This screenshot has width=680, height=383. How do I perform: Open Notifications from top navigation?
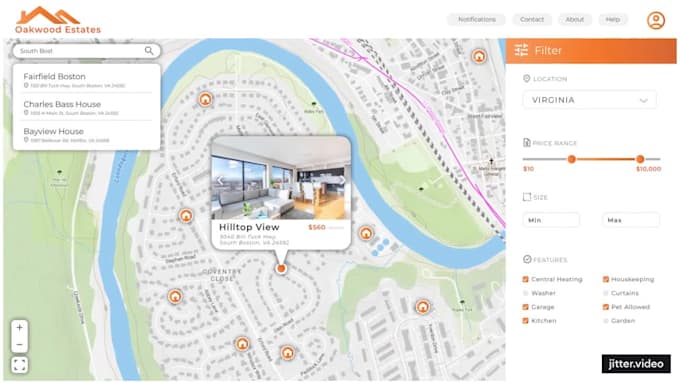coord(476,20)
